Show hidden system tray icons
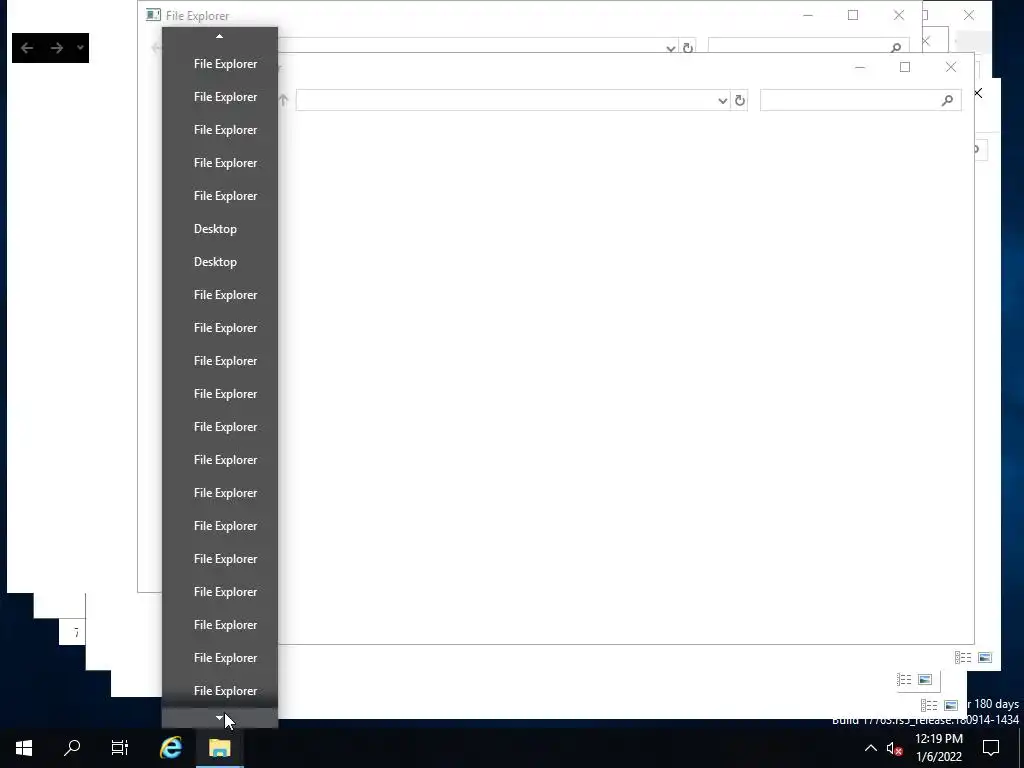 [x=871, y=748]
